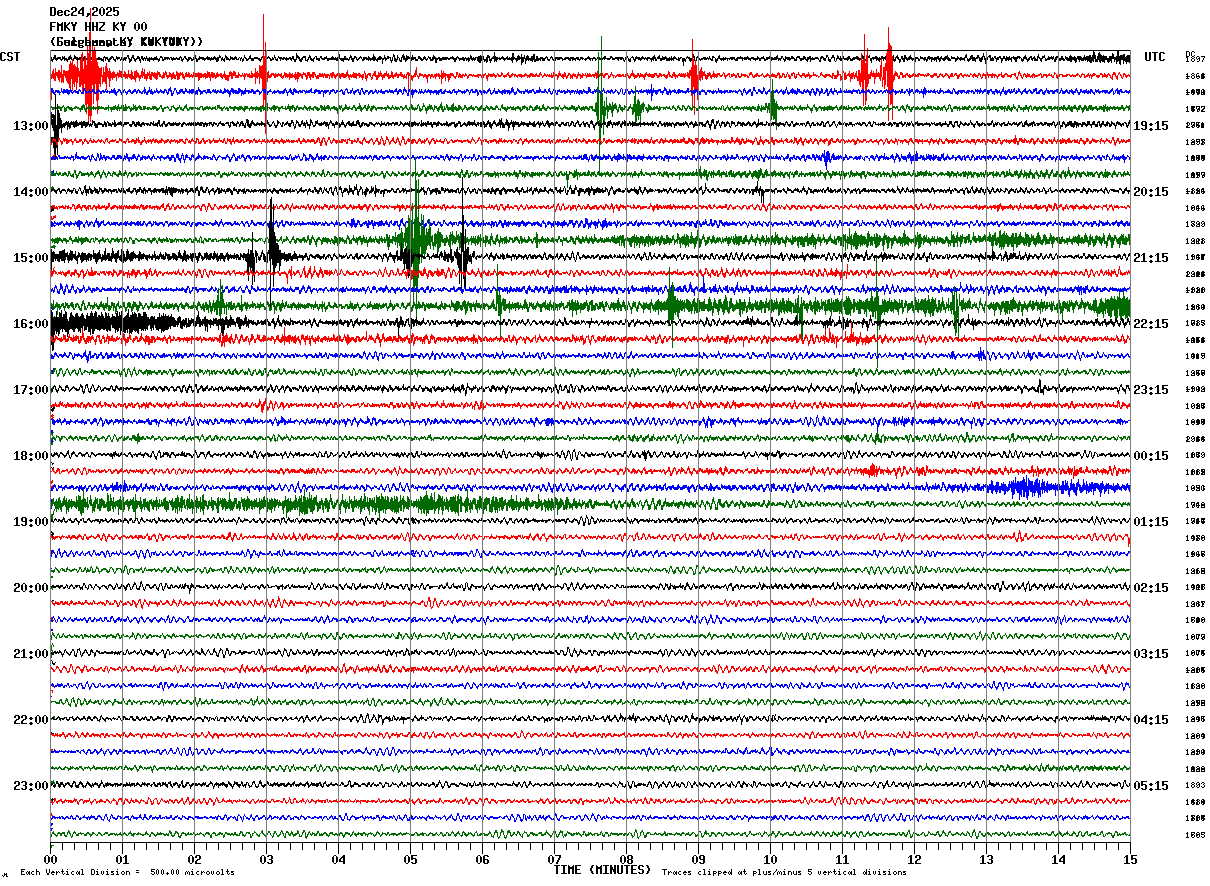
Task: Click the 22:15 UTC row label
Action: pyautogui.click(x=1151, y=324)
